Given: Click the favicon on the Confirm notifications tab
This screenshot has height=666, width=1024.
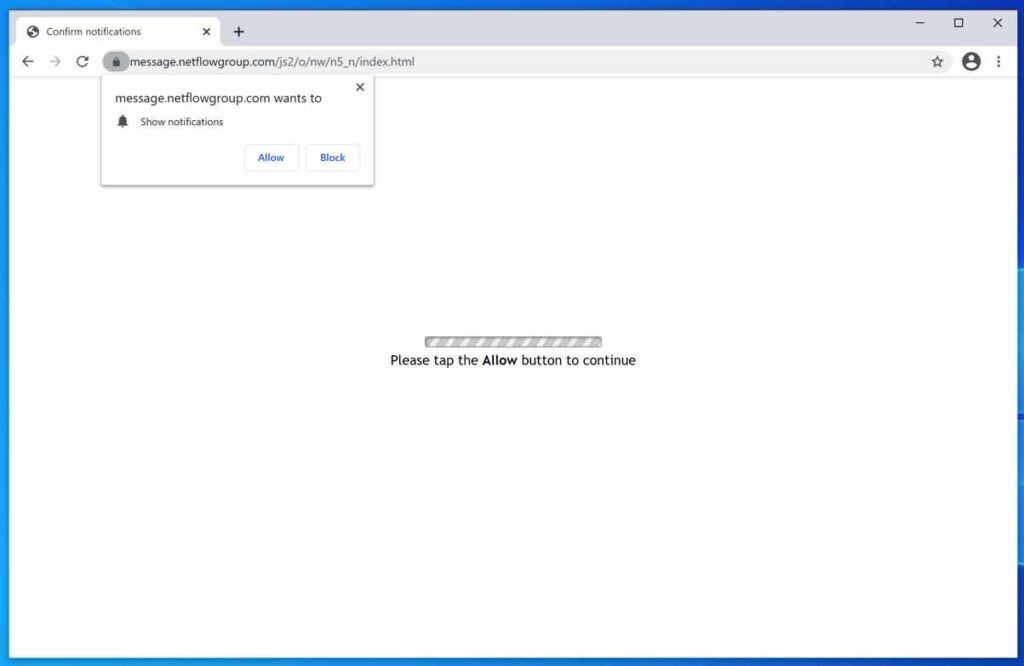Looking at the screenshot, I should pos(33,31).
